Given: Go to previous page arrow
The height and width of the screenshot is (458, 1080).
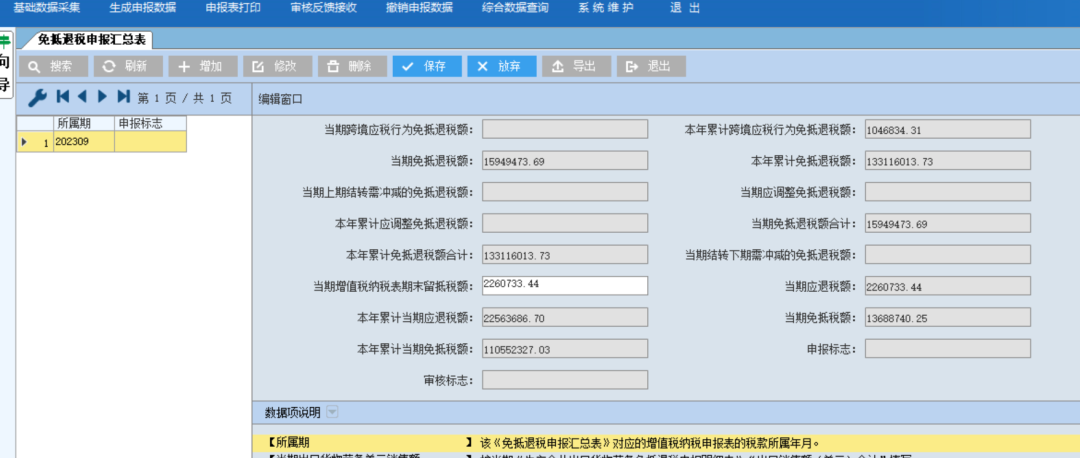Looking at the screenshot, I should [x=82, y=97].
